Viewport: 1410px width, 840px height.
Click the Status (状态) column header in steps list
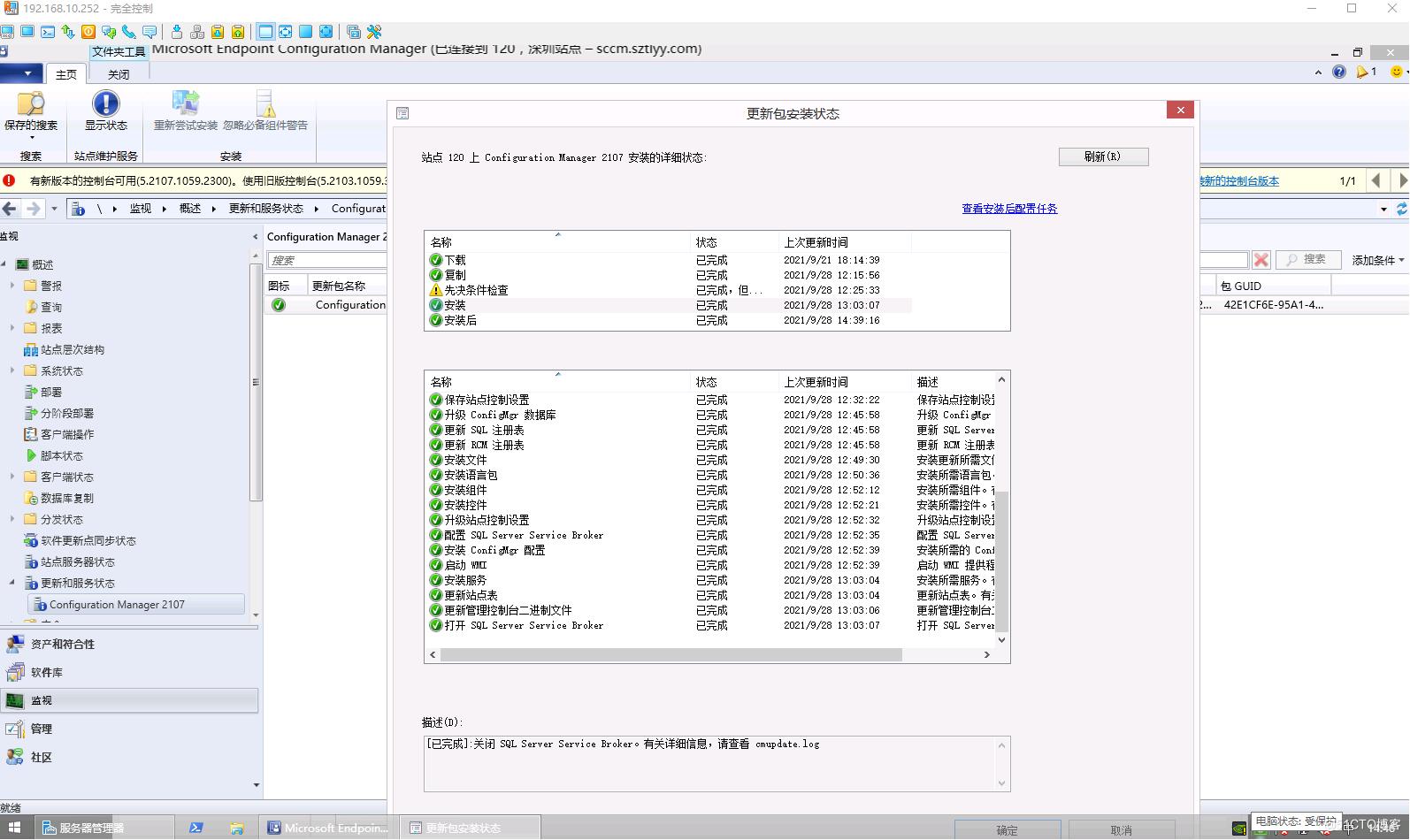coord(734,382)
